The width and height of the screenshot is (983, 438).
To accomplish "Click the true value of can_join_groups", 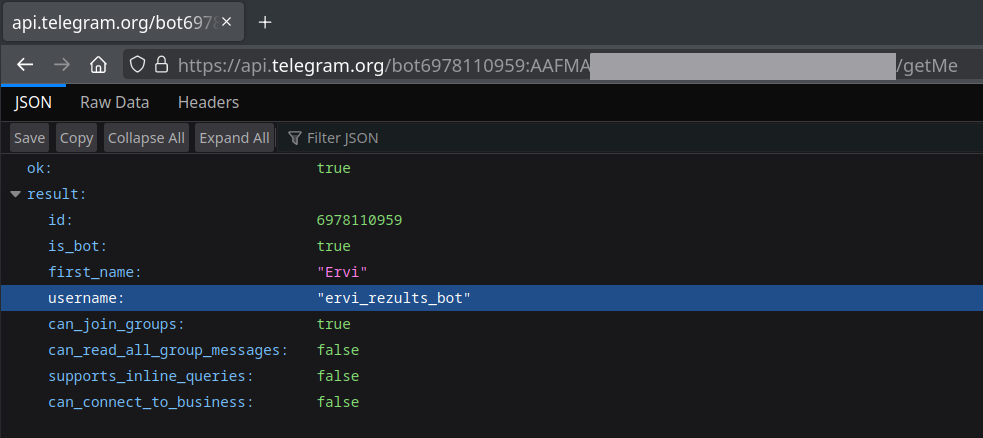I will [x=334, y=324].
